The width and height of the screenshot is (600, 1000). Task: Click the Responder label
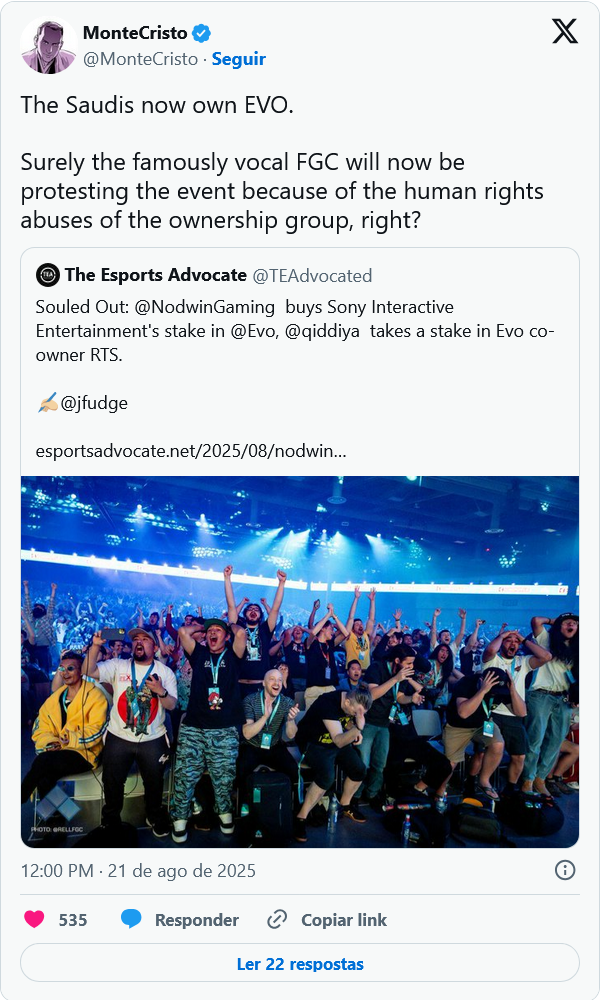tap(196, 920)
